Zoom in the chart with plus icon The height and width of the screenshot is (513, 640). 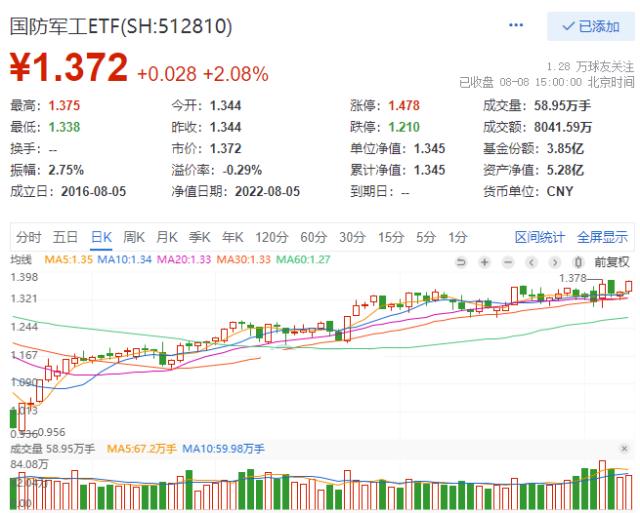pos(484,262)
